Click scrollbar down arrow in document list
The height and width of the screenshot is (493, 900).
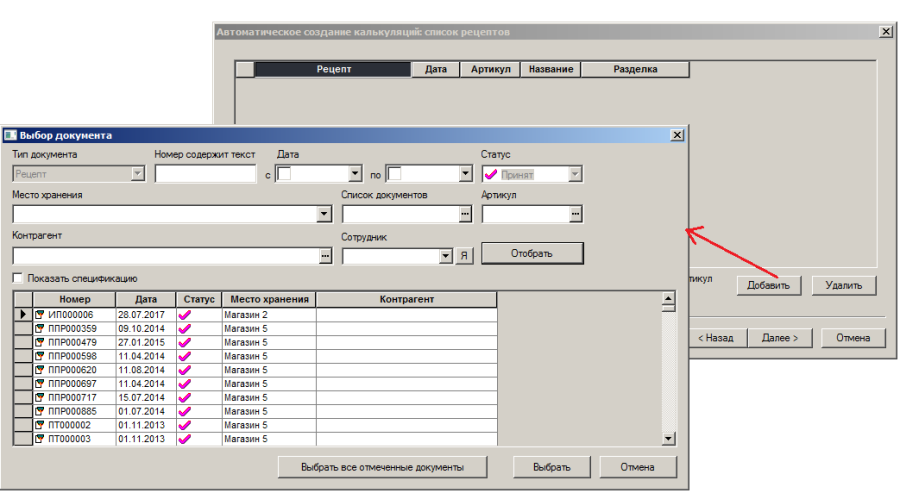click(x=668, y=439)
